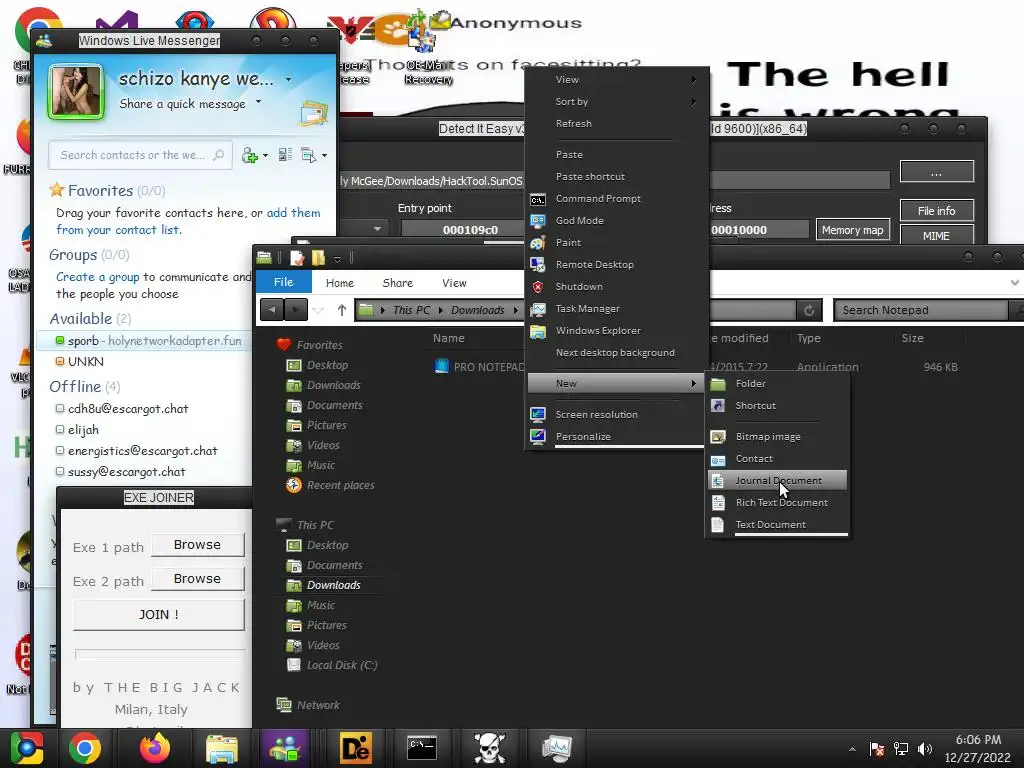Select contact elijah in Offline list
This screenshot has width=1024, height=768.
click(83, 430)
